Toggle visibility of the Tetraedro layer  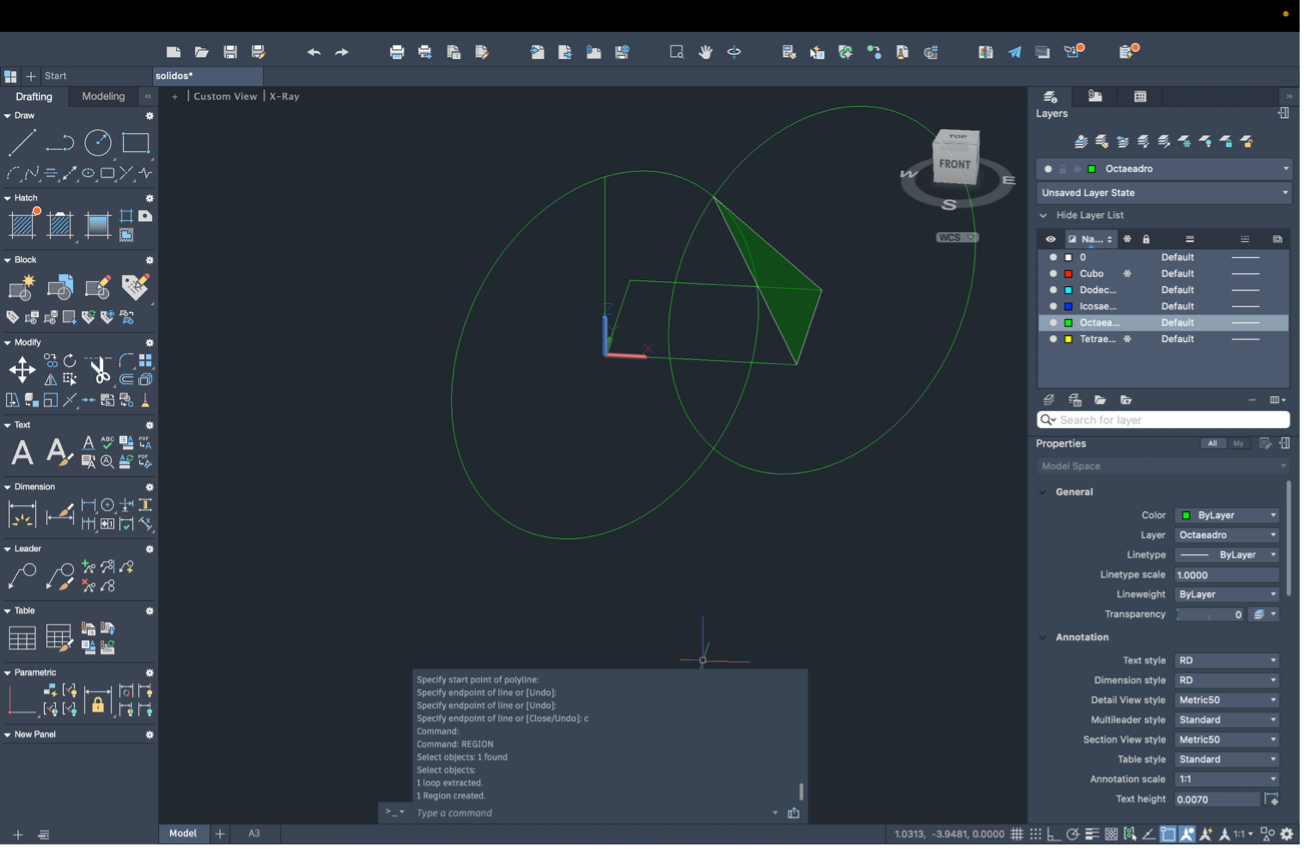pyautogui.click(x=1052, y=340)
